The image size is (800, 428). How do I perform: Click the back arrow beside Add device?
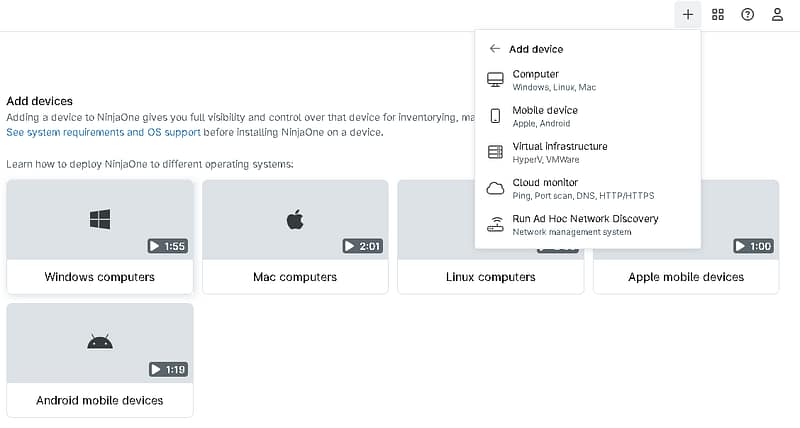pyautogui.click(x=494, y=48)
